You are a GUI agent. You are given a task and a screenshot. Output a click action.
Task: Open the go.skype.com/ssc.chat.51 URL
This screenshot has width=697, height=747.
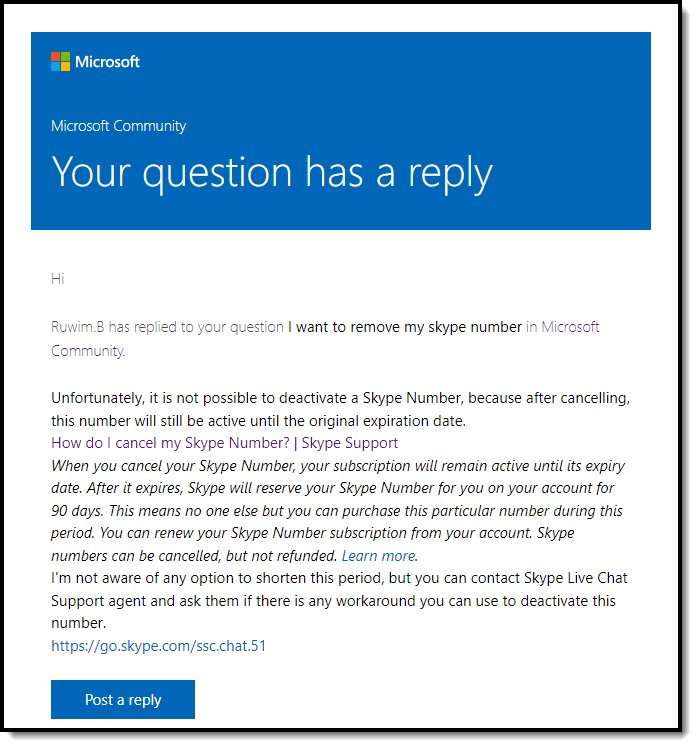coord(158,646)
